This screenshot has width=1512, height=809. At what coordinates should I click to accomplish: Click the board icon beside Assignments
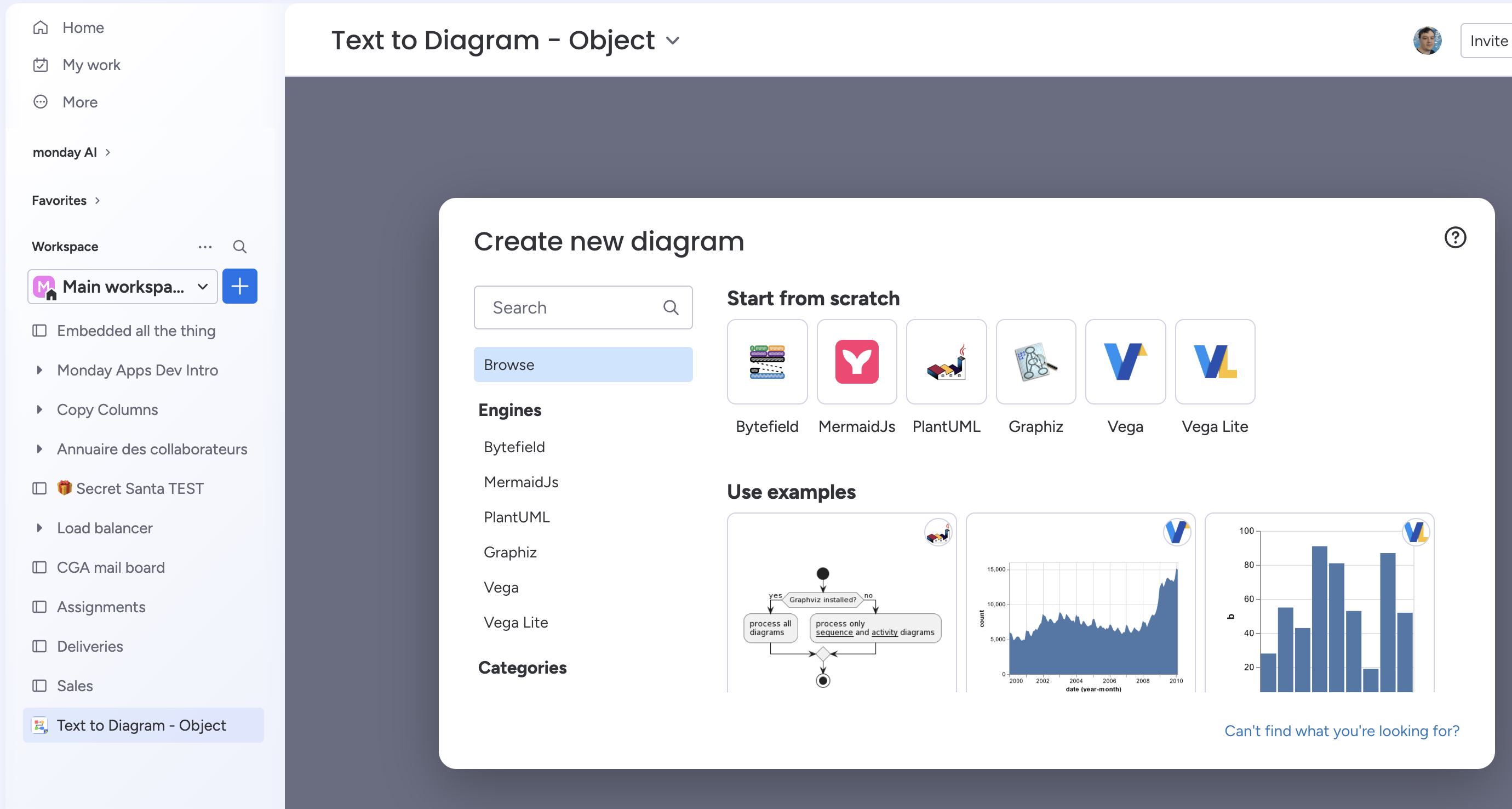point(39,606)
